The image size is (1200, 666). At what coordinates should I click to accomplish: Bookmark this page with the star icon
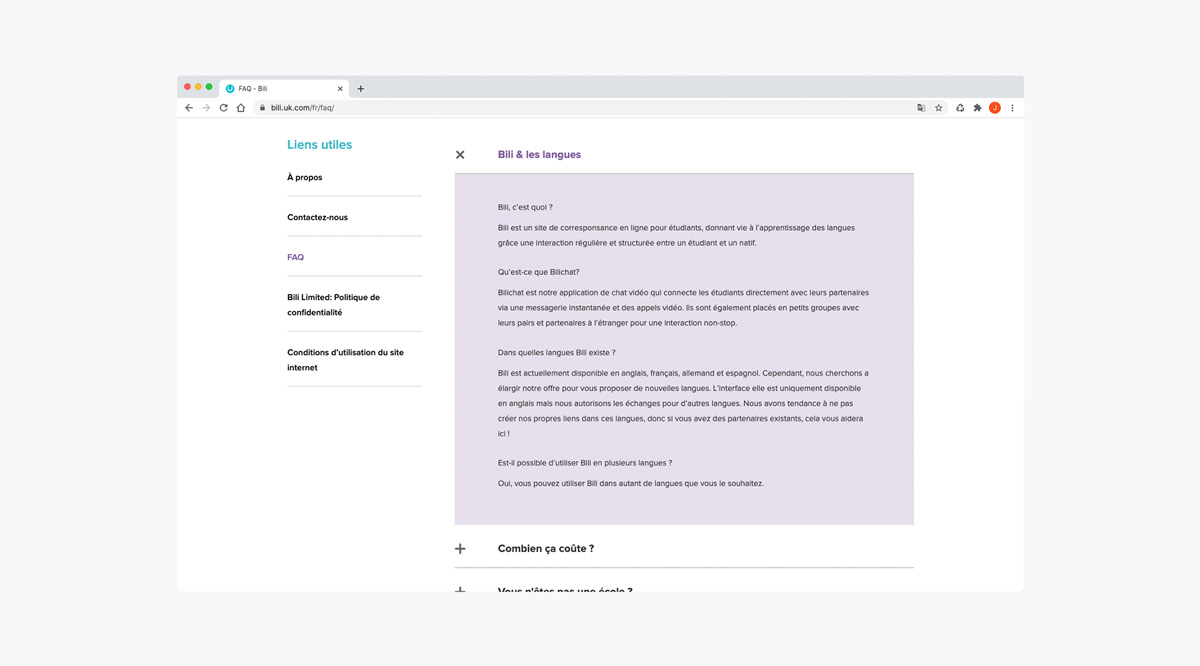pyautogui.click(x=939, y=108)
